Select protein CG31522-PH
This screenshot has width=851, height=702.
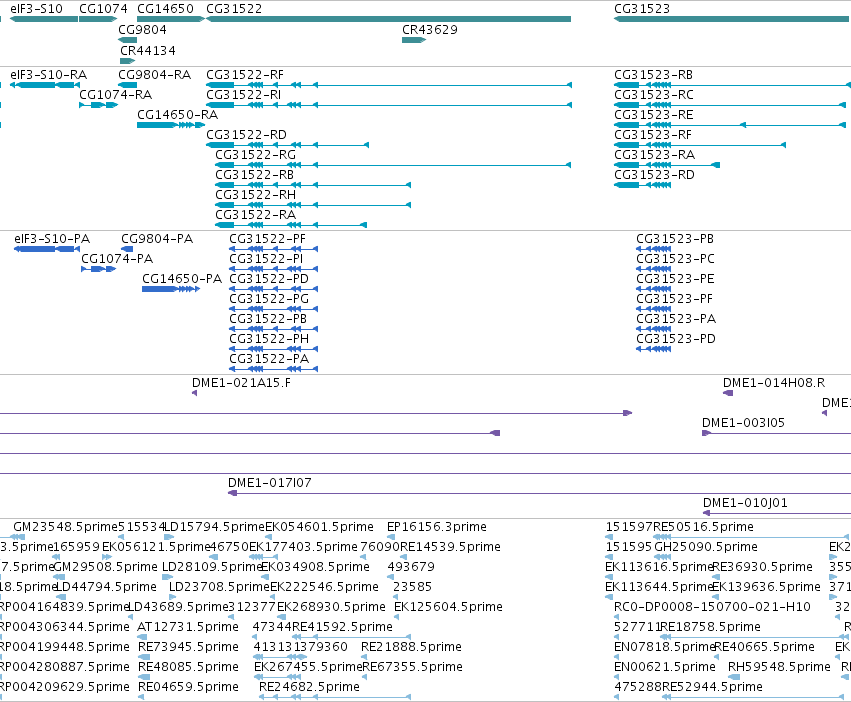pyautogui.click(x=274, y=349)
